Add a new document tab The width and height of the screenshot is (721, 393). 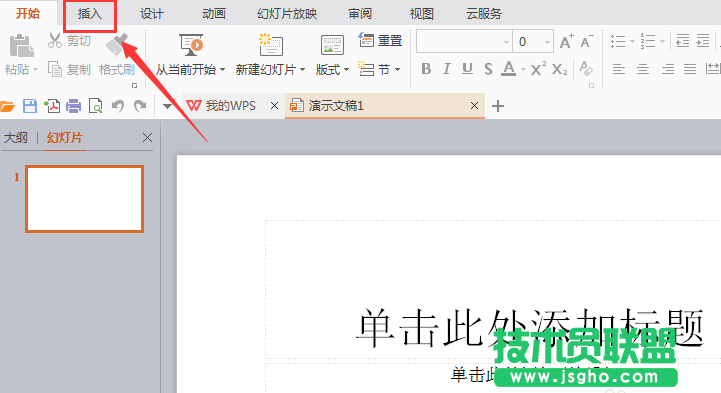coord(498,106)
